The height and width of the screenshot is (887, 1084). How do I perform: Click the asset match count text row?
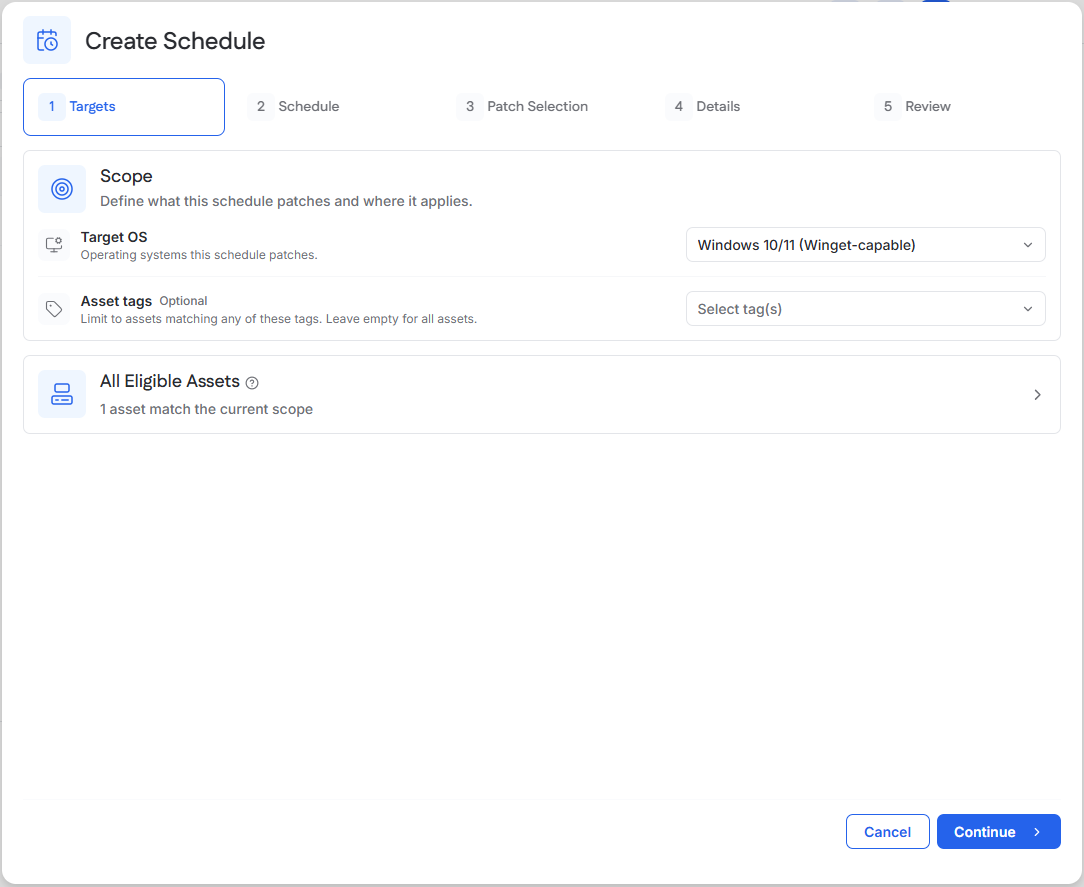point(206,409)
